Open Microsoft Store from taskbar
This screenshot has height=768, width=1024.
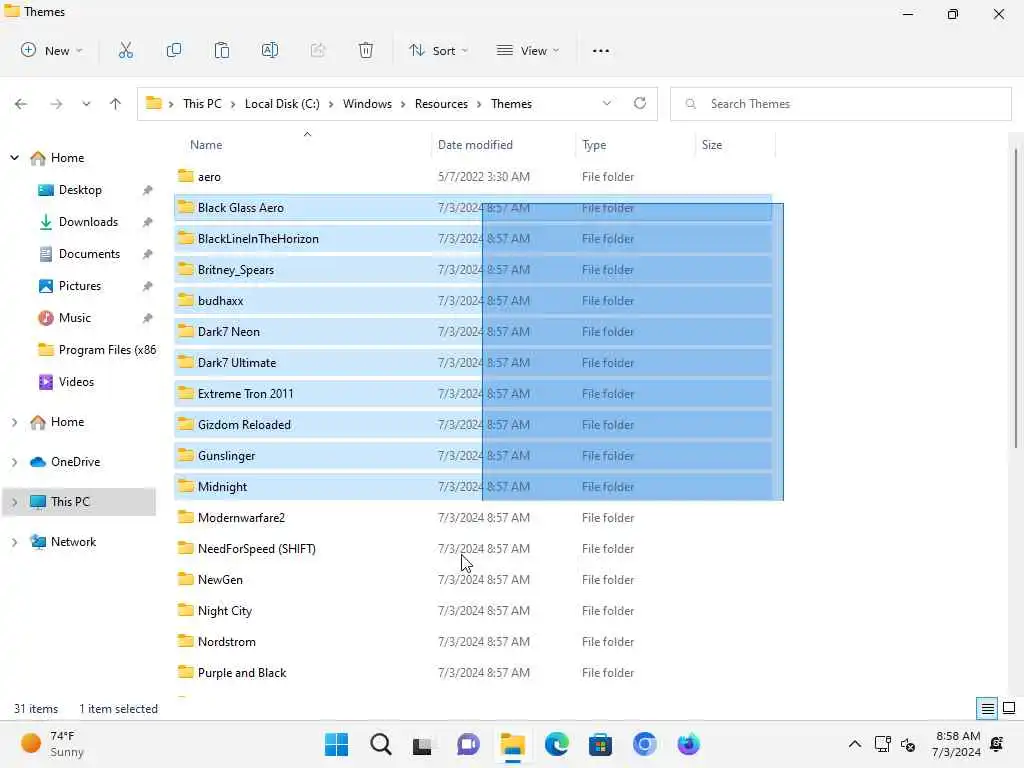(x=600, y=744)
